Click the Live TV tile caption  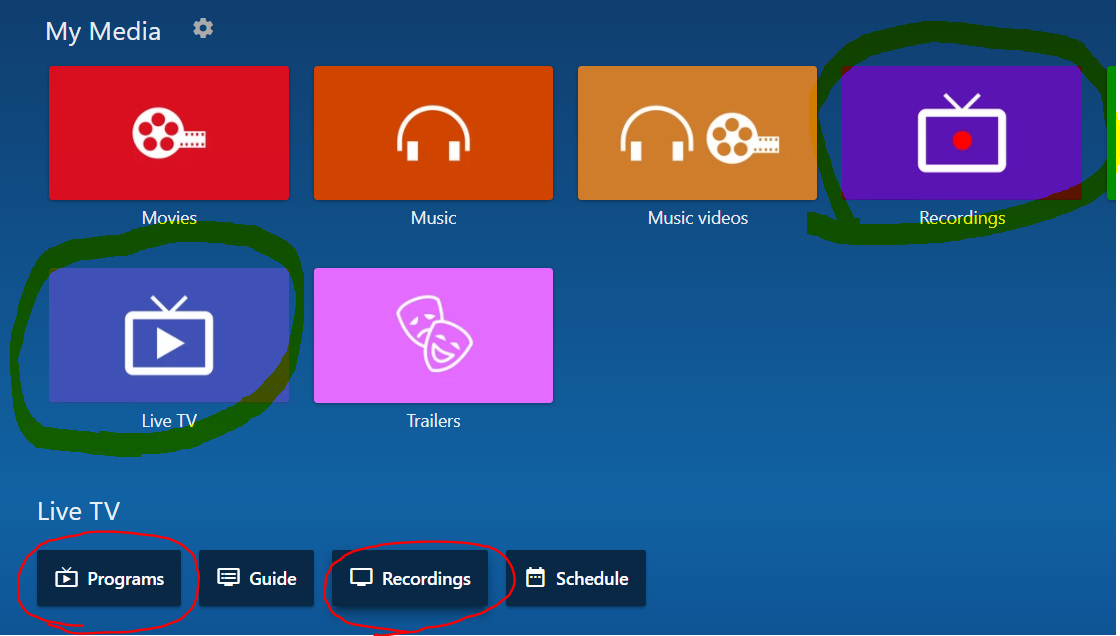coord(169,421)
